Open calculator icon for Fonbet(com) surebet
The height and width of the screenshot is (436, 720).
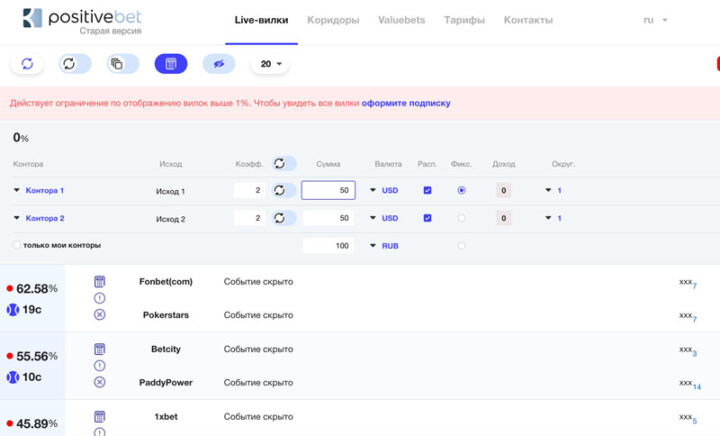(100, 281)
